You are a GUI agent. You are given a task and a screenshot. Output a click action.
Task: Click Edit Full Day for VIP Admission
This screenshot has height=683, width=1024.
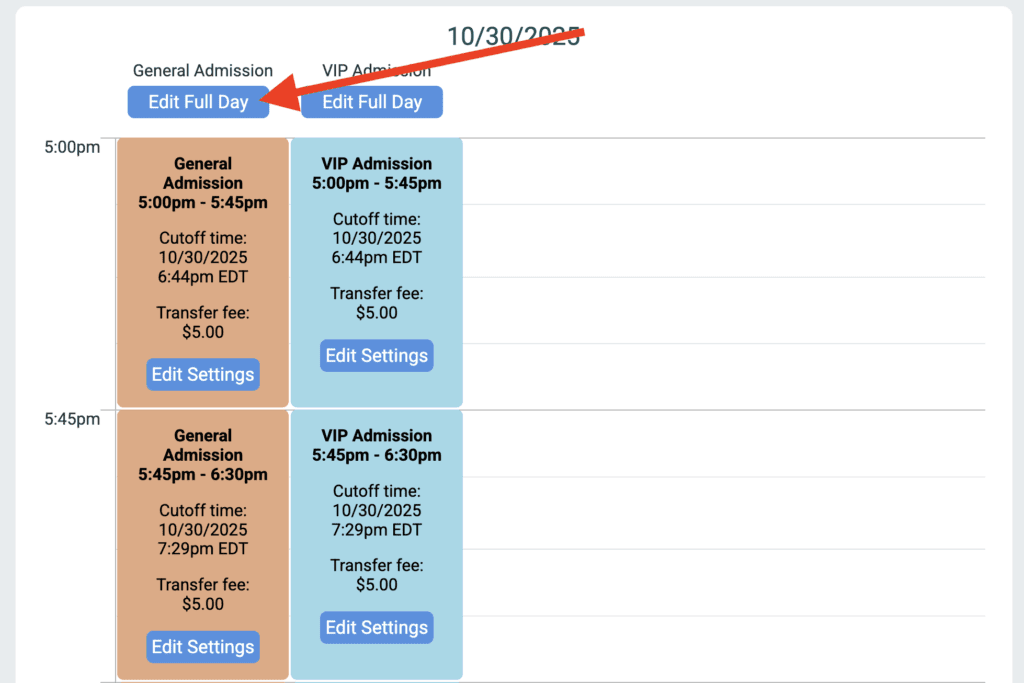[372, 102]
